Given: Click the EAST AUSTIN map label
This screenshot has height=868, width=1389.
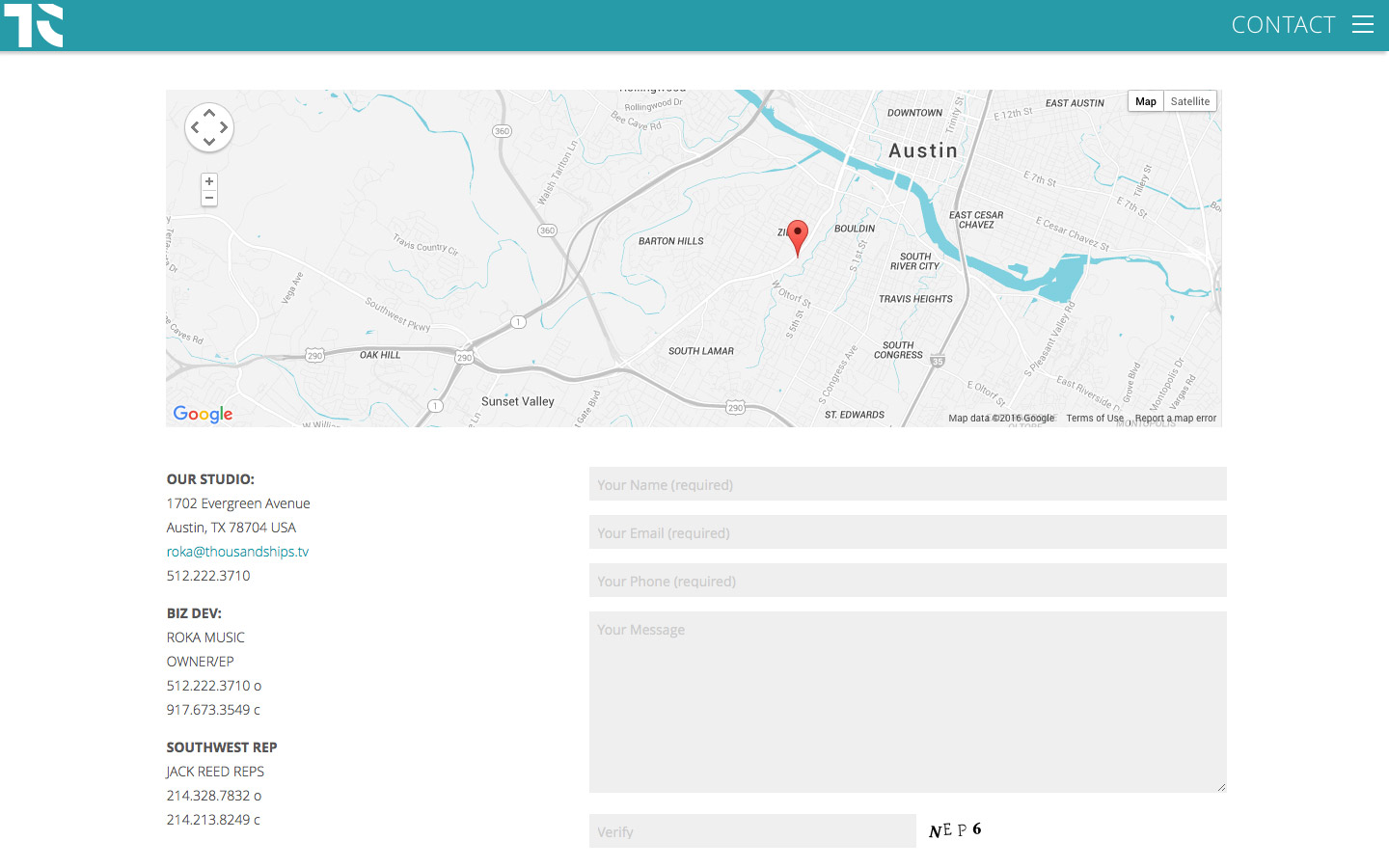Looking at the screenshot, I should (1075, 103).
